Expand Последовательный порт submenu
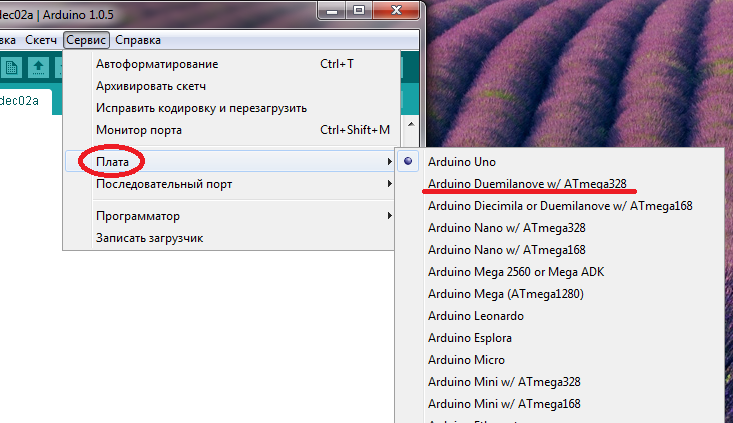This screenshot has width=733, height=423. pos(230,184)
